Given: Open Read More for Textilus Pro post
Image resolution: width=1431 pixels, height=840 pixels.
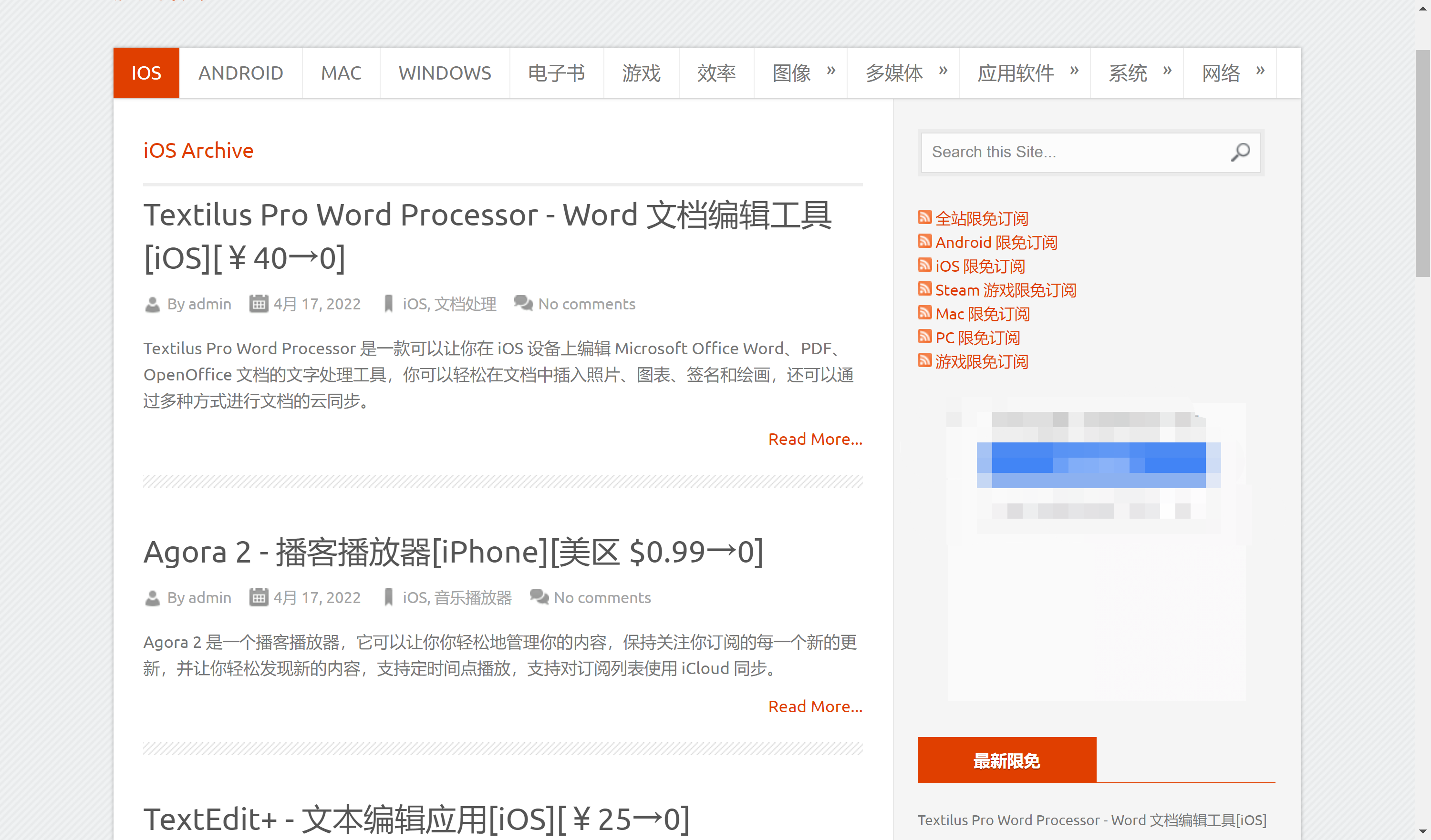Looking at the screenshot, I should (x=815, y=439).
